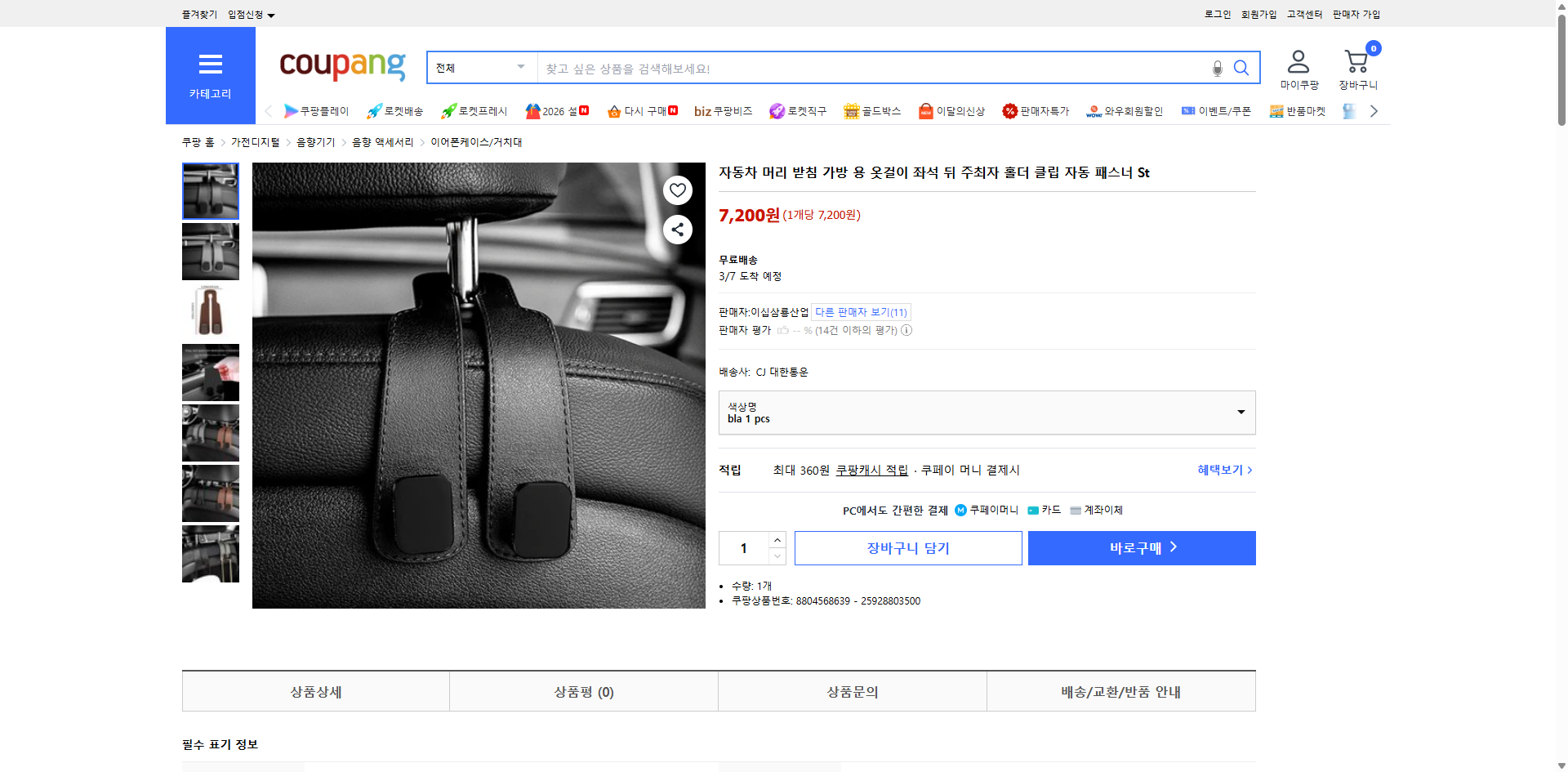Click the seller rating info icon
Viewport: 1568px width, 772px height.
click(906, 330)
